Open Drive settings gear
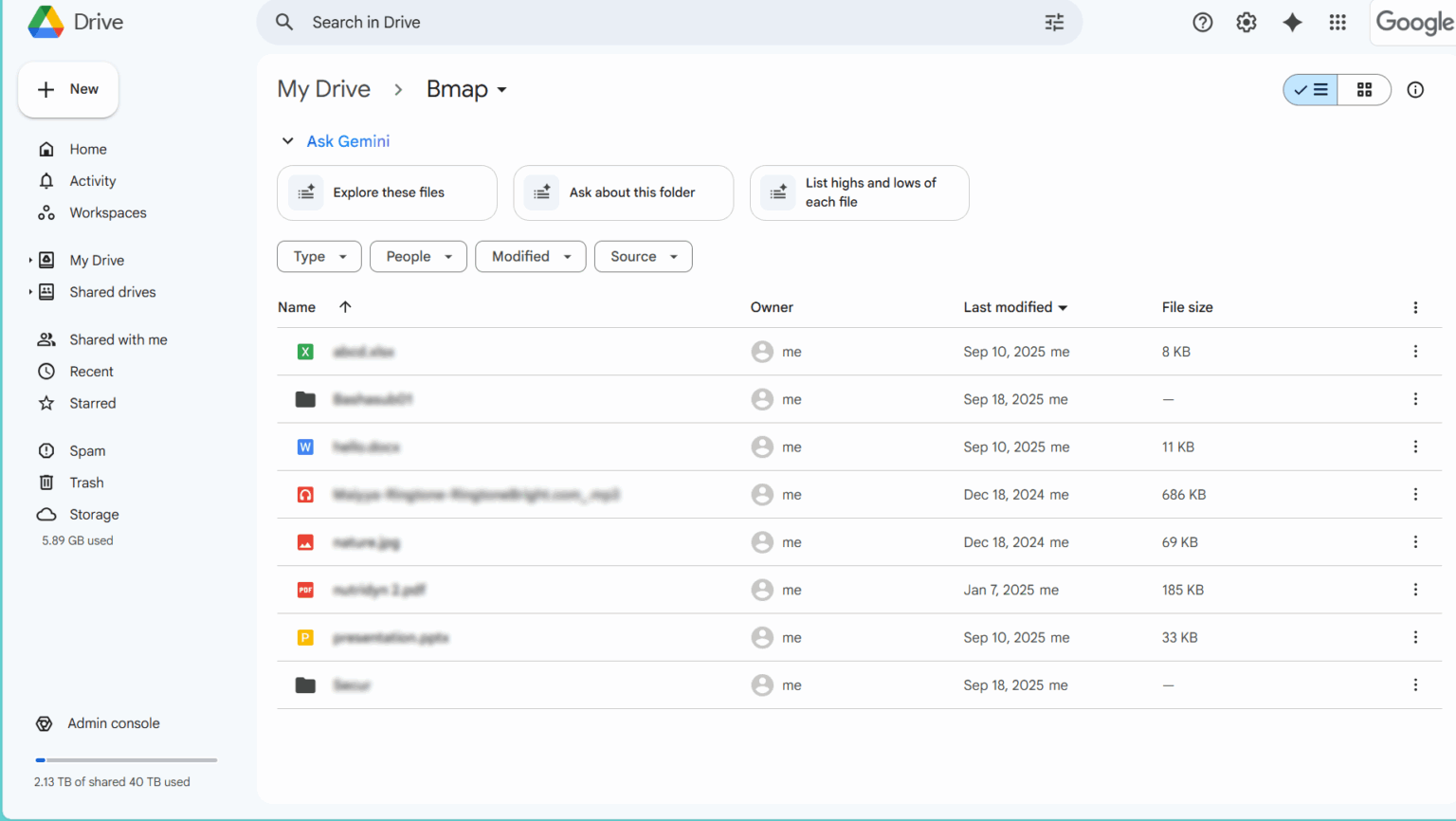The width and height of the screenshot is (1456, 821). pyautogui.click(x=1246, y=22)
